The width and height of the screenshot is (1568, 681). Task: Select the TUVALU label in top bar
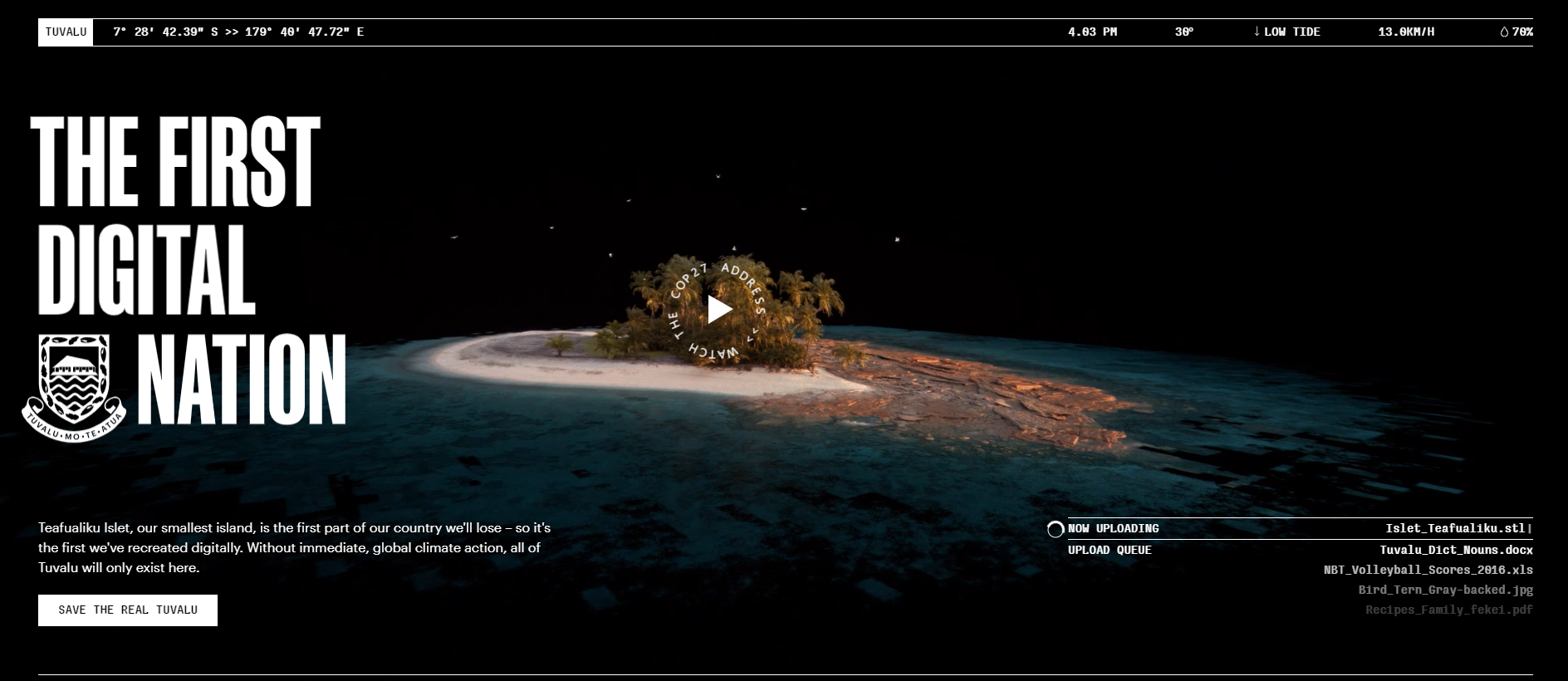pos(66,32)
